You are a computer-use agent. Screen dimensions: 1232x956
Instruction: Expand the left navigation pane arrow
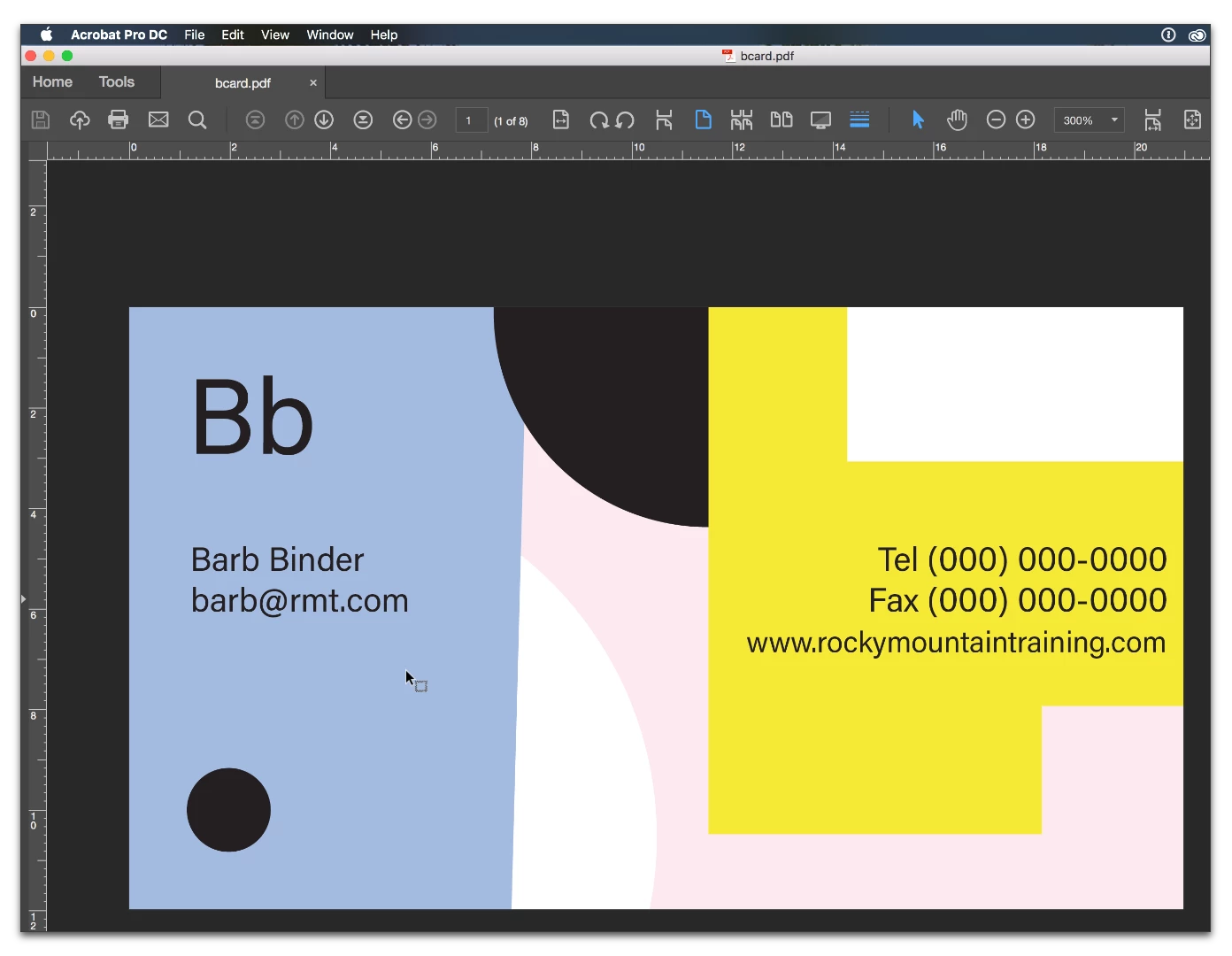click(x=24, y=599)
